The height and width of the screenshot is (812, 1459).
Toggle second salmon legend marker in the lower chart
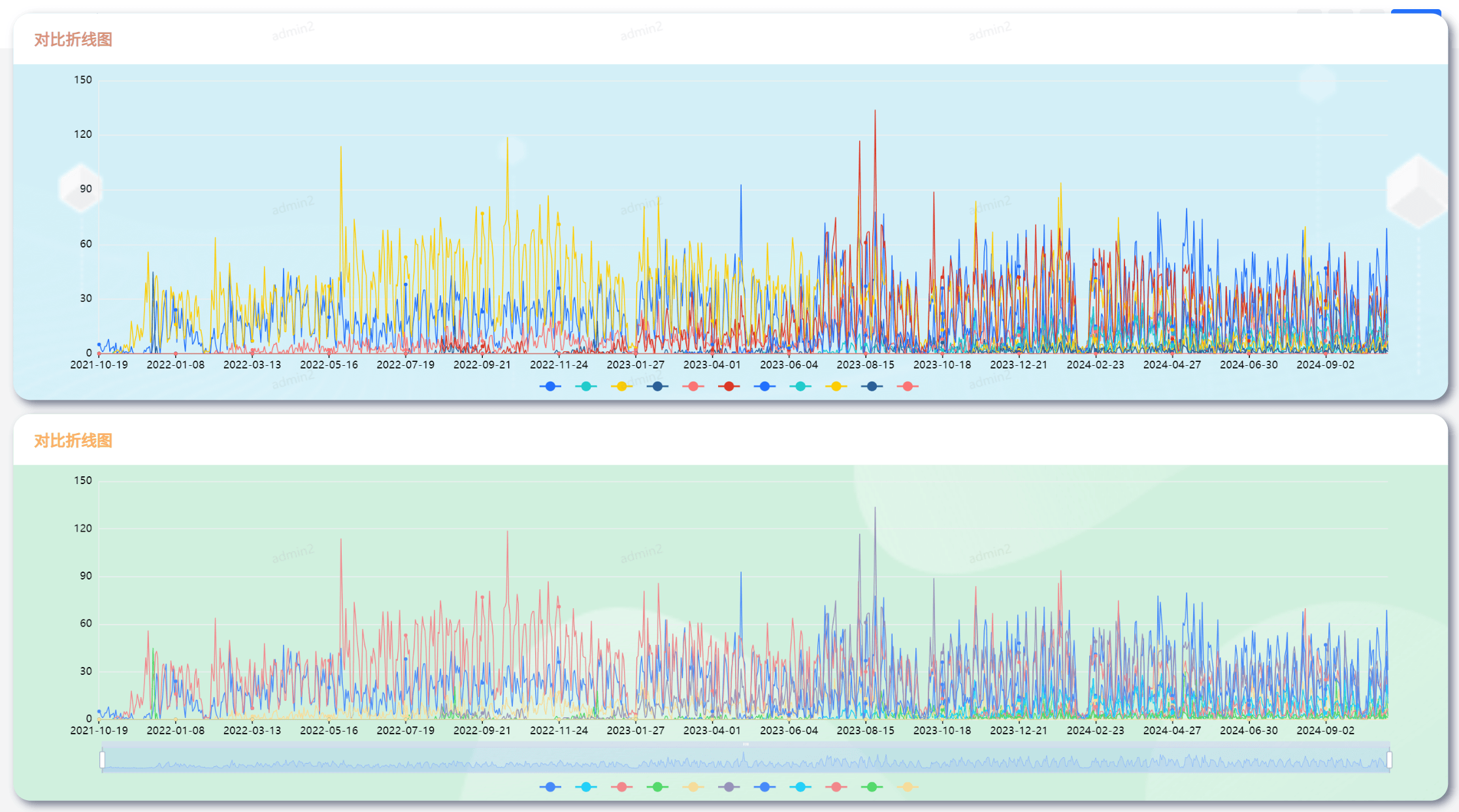(x=836, y=787)
